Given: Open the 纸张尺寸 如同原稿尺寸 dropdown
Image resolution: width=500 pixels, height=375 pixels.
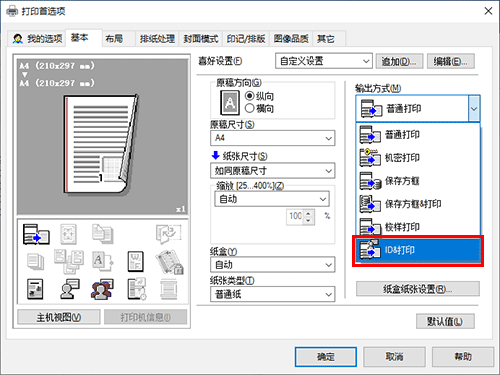Looking at the screenshot, I should pos(272,171).
